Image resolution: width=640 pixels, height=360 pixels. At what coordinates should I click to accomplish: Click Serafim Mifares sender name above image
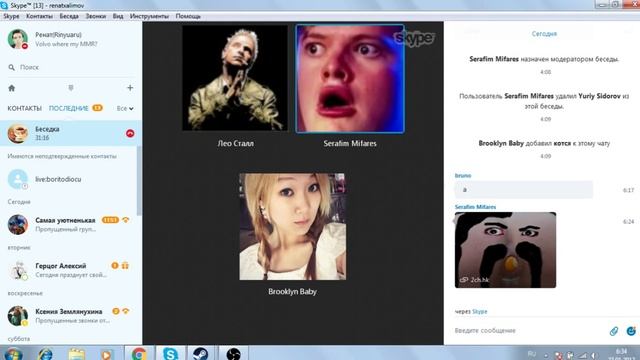pos(476,207)
